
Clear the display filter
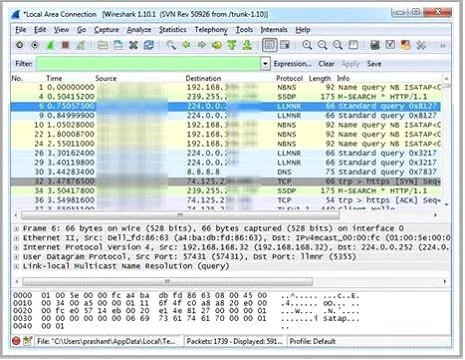tap(326, 64)
